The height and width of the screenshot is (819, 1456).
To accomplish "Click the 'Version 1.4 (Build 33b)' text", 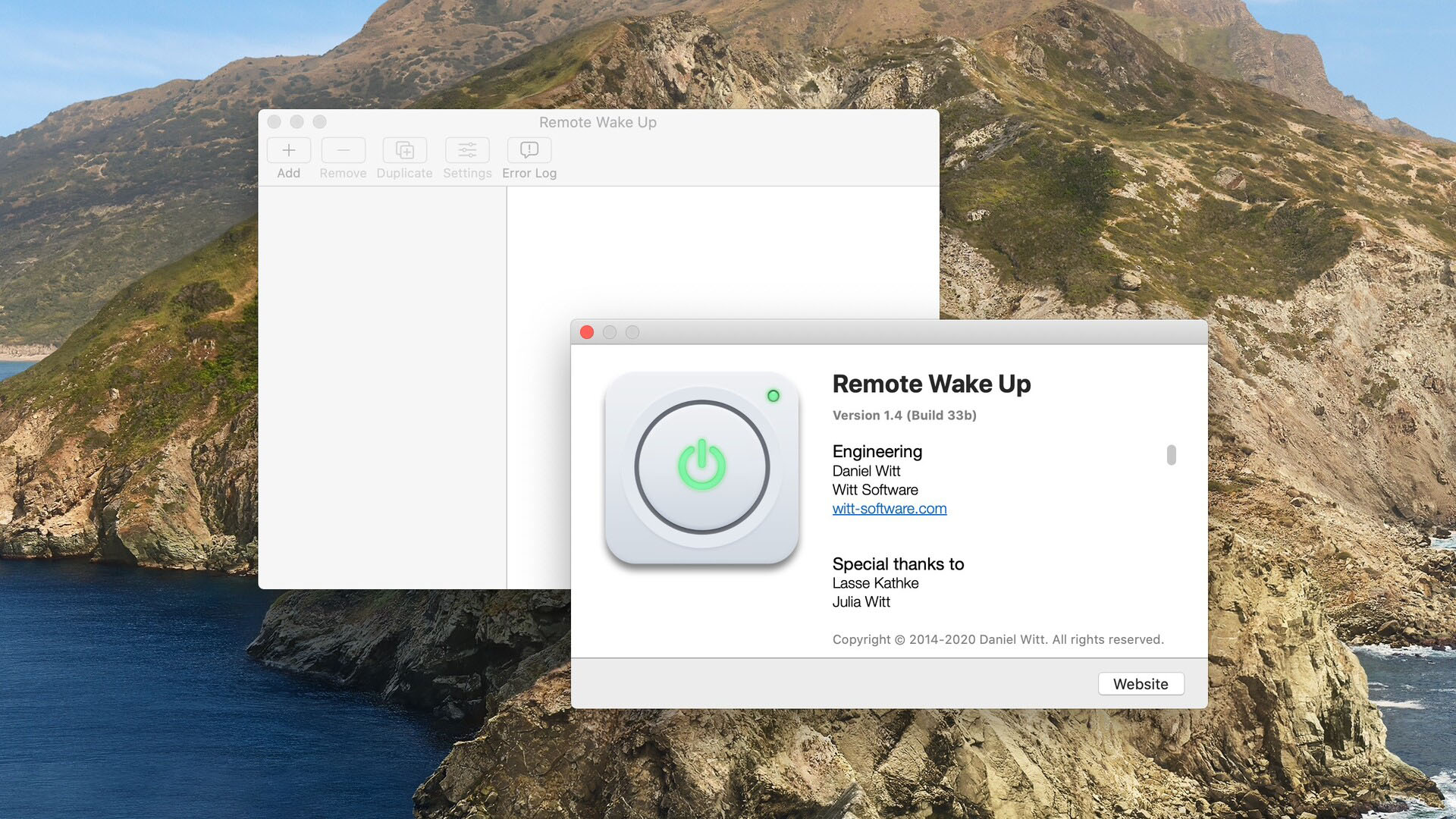I will (905, 416).
